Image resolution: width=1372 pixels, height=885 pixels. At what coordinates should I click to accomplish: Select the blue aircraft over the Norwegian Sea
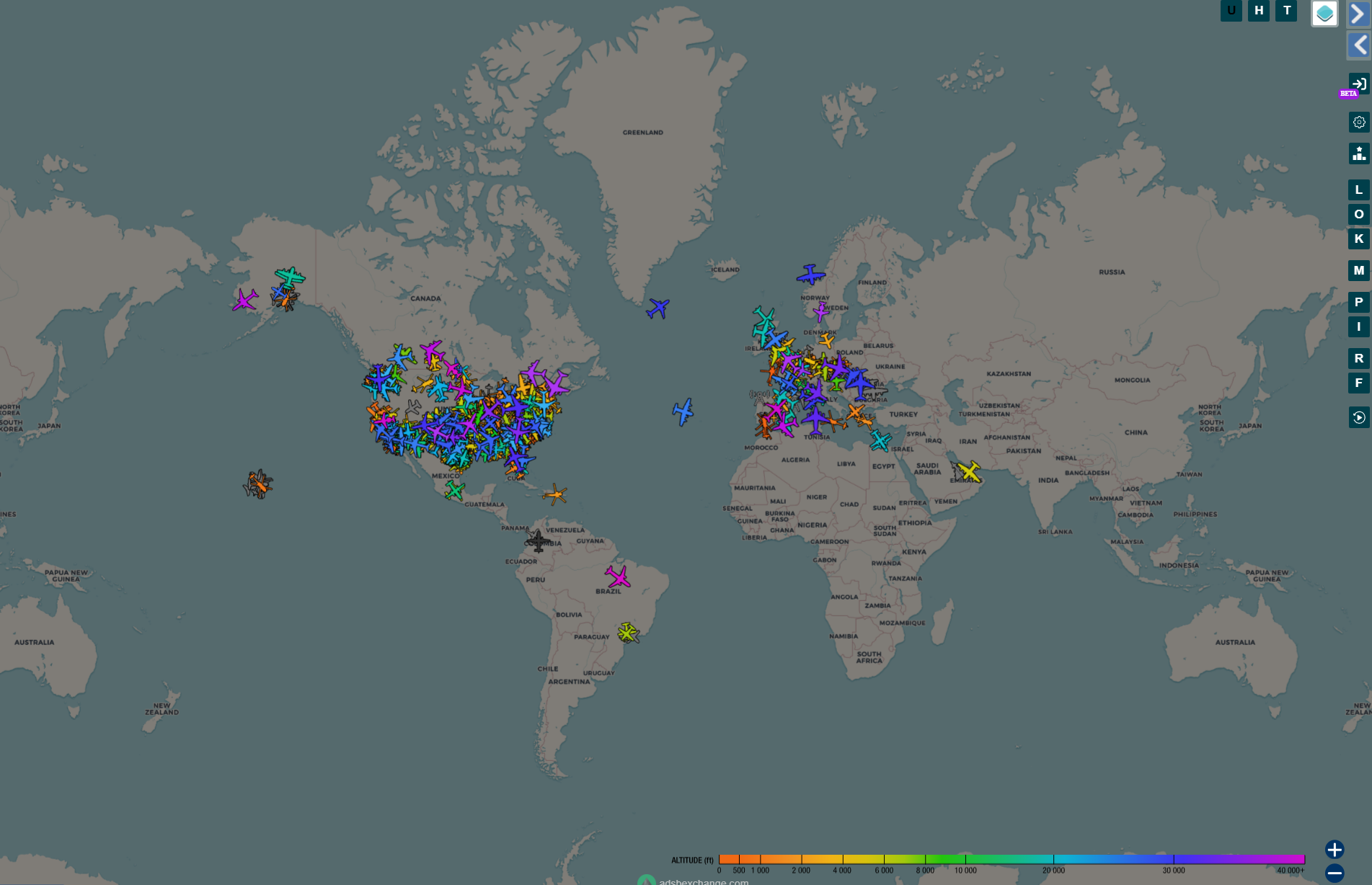(x=811, y=275)
